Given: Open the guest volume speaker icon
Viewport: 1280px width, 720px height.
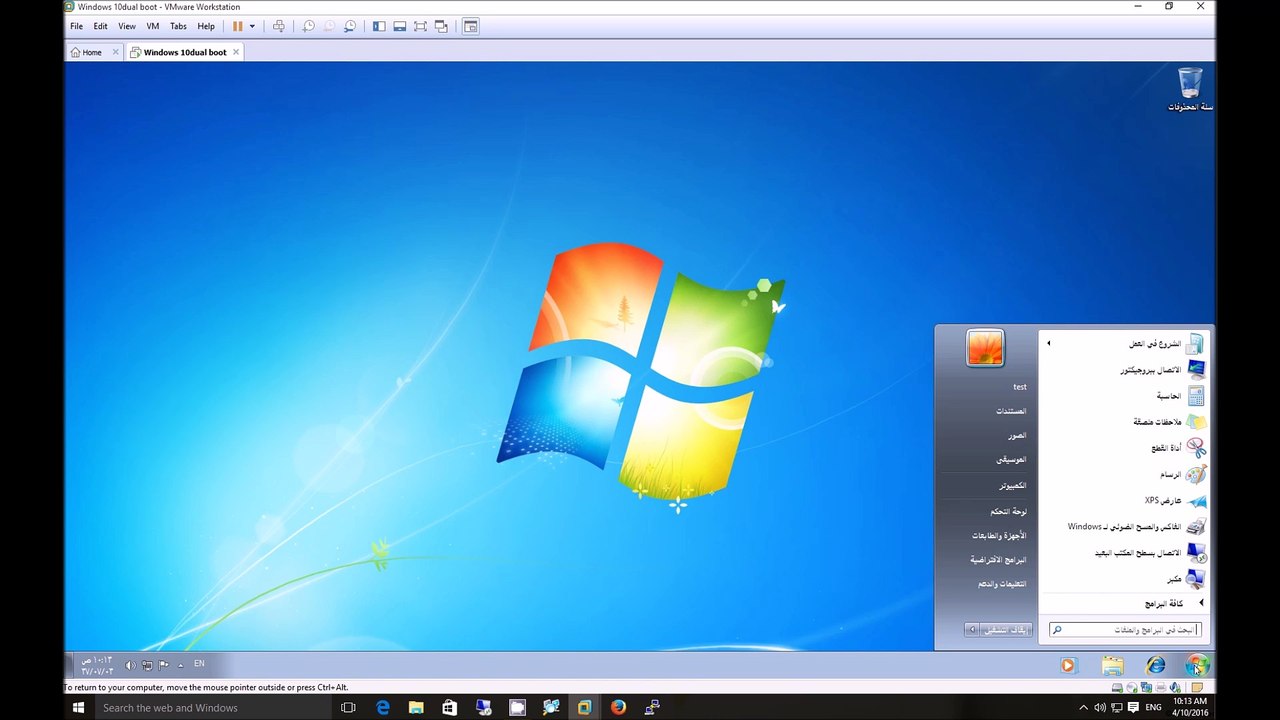Looking at the screenshot, I should [130, 665].
